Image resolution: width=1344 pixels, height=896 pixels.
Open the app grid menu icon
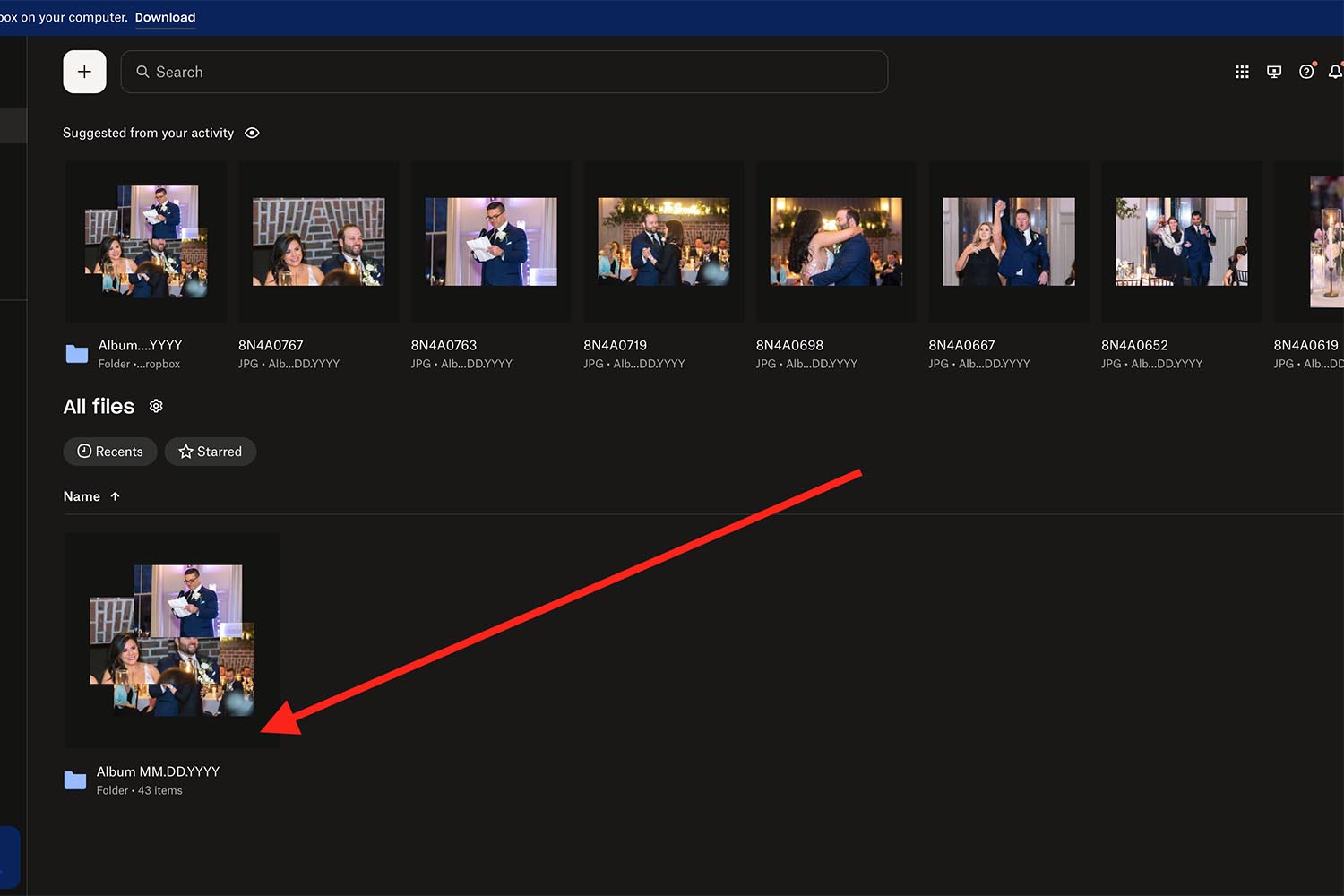[1242, 72]
